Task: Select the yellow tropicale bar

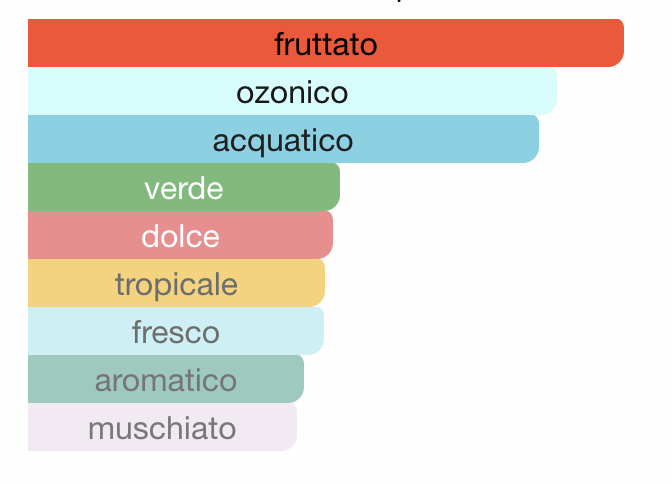Action: coord(176,283)
